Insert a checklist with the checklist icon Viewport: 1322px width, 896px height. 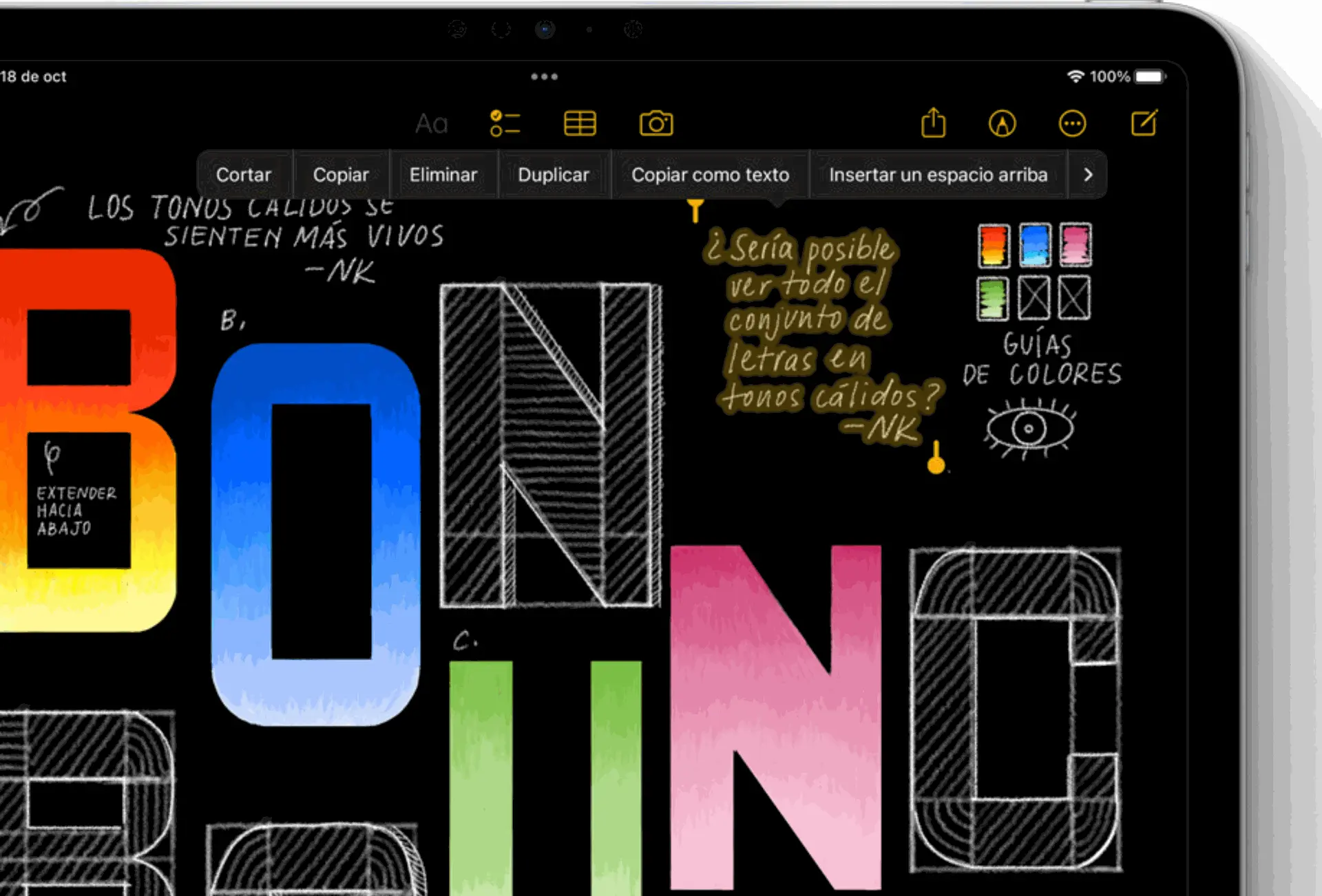click(x=505, y=124)
